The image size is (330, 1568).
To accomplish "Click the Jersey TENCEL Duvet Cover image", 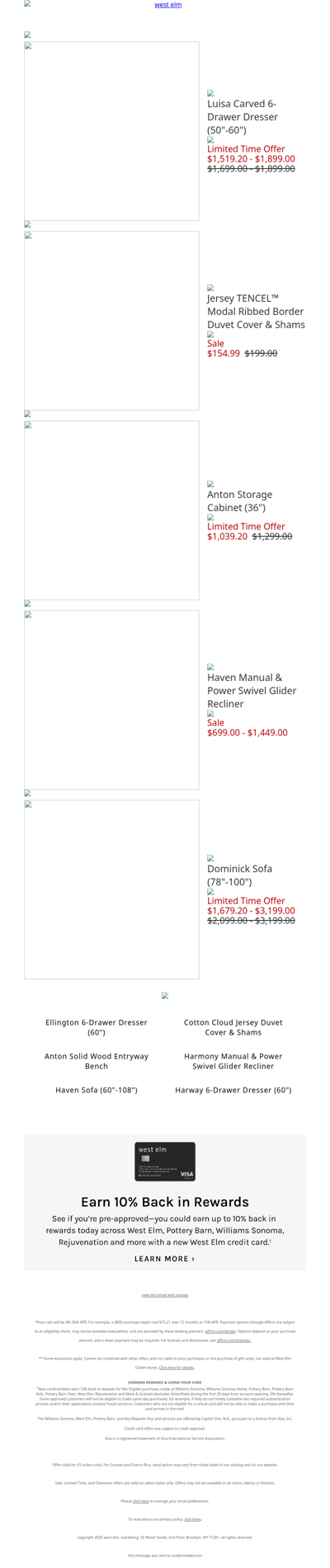I will 111,321.
